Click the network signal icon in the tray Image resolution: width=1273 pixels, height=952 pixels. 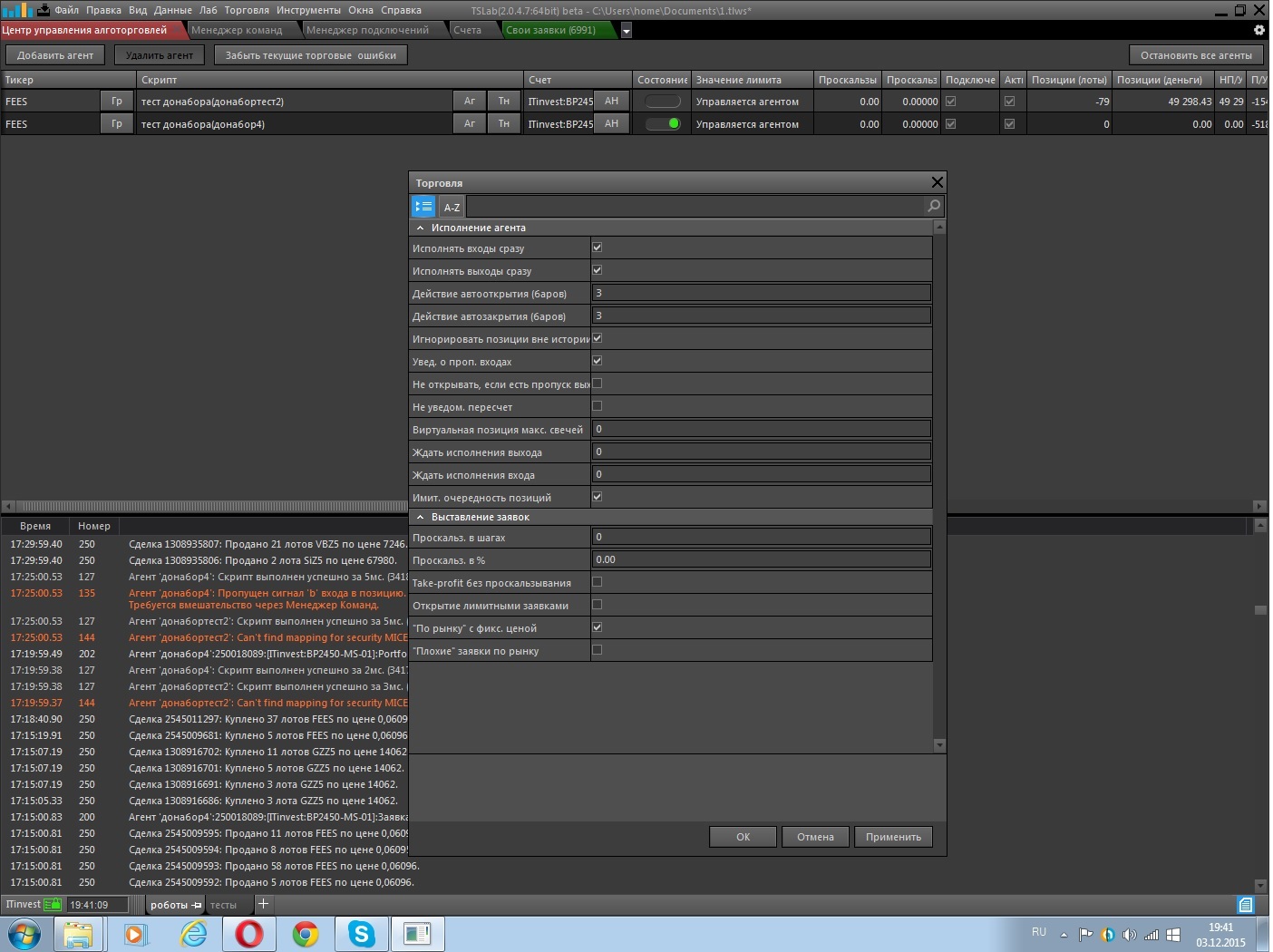point(1152,935)
